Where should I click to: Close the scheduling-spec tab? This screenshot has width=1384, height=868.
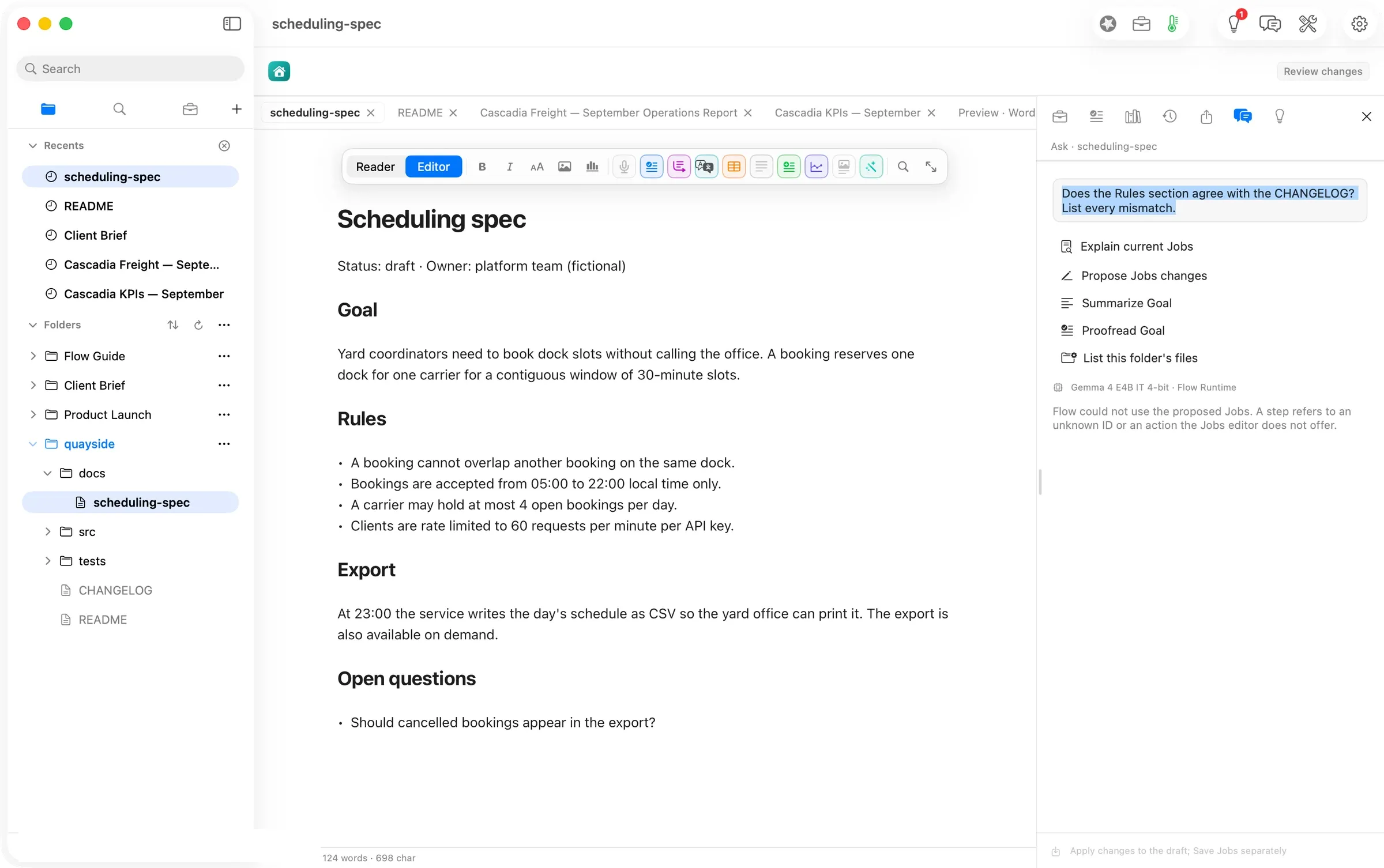coord(371,113)
